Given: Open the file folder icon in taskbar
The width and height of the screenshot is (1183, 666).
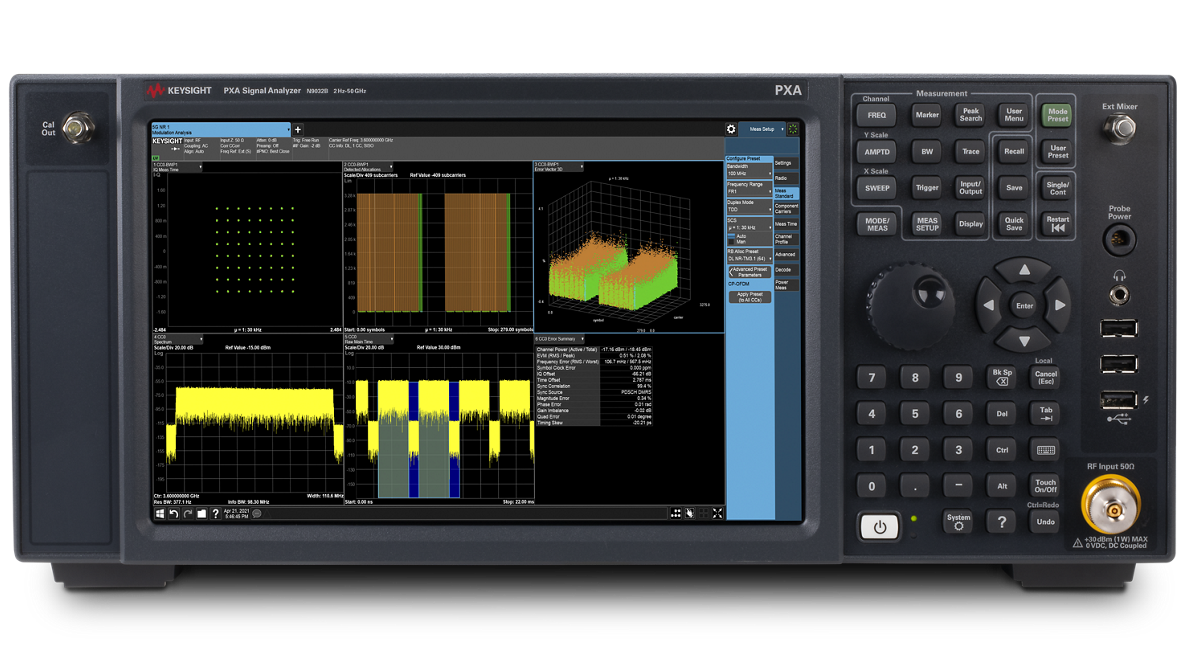Looking at the screenshot, I should click(x=201, y=513).
